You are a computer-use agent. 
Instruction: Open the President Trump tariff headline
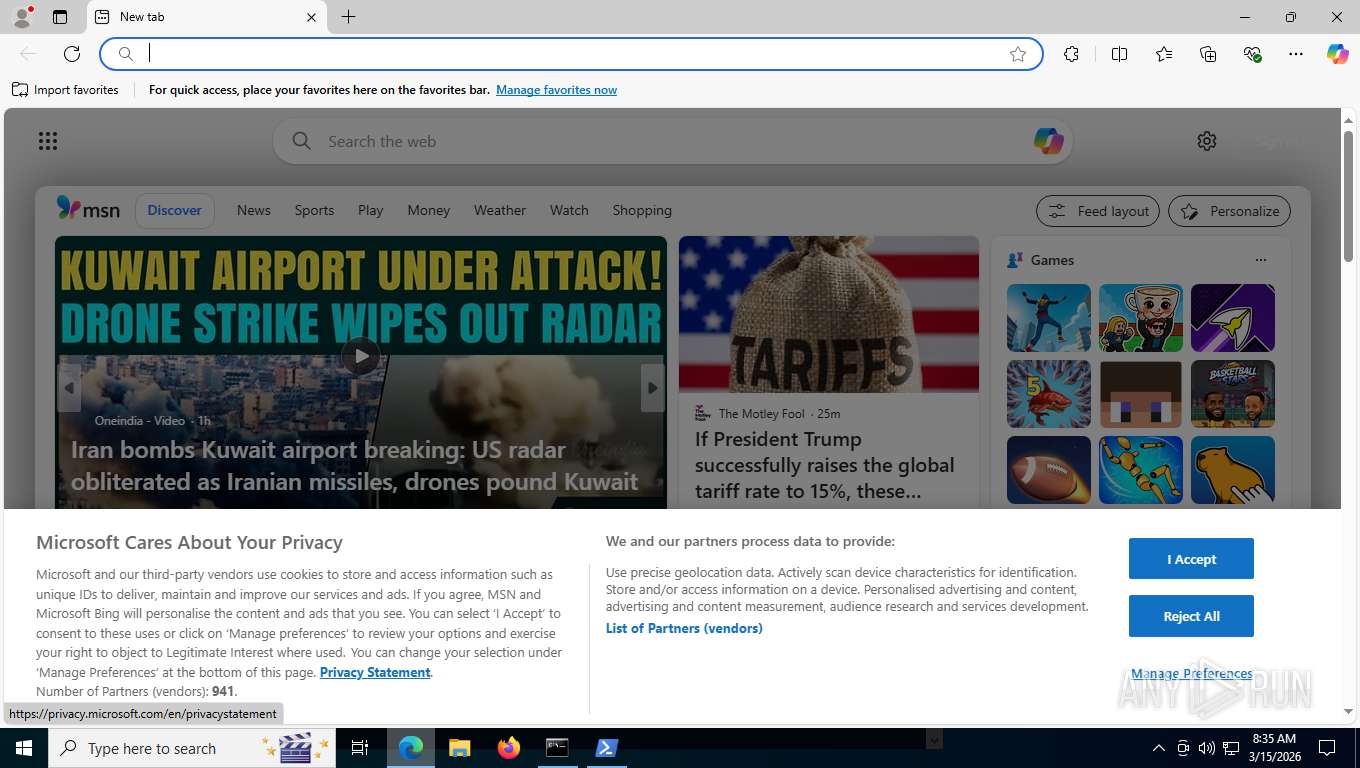(x=825, y=465)
